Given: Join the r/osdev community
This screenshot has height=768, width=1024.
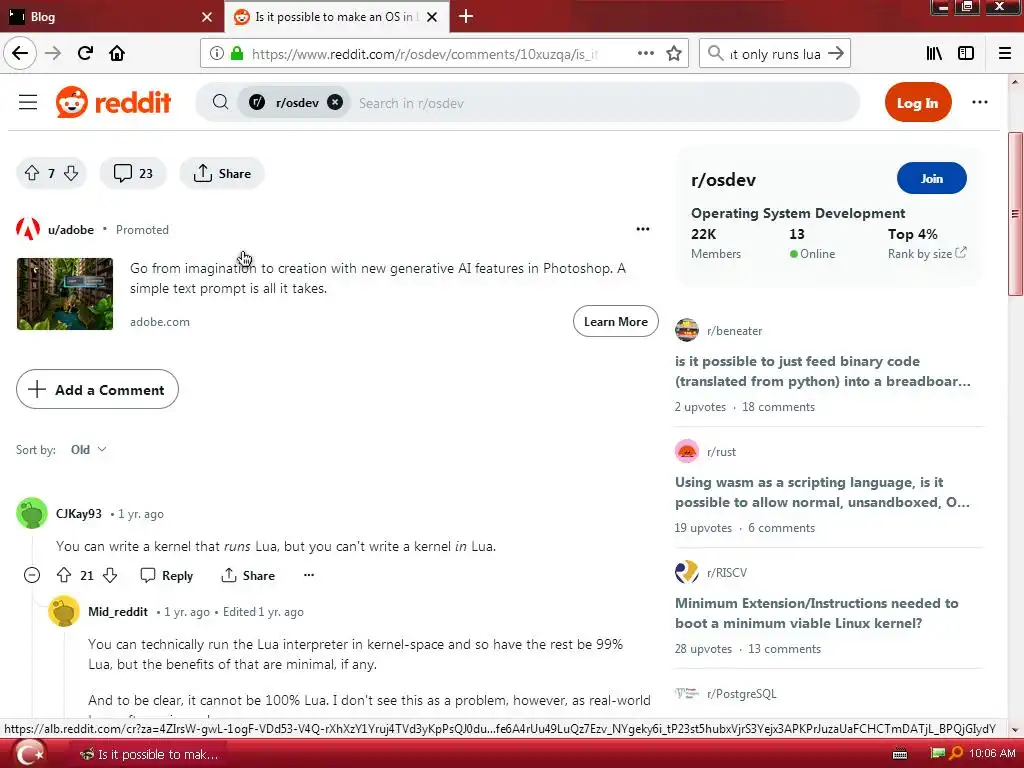Looking at the screenshot, I should point(931,178).
